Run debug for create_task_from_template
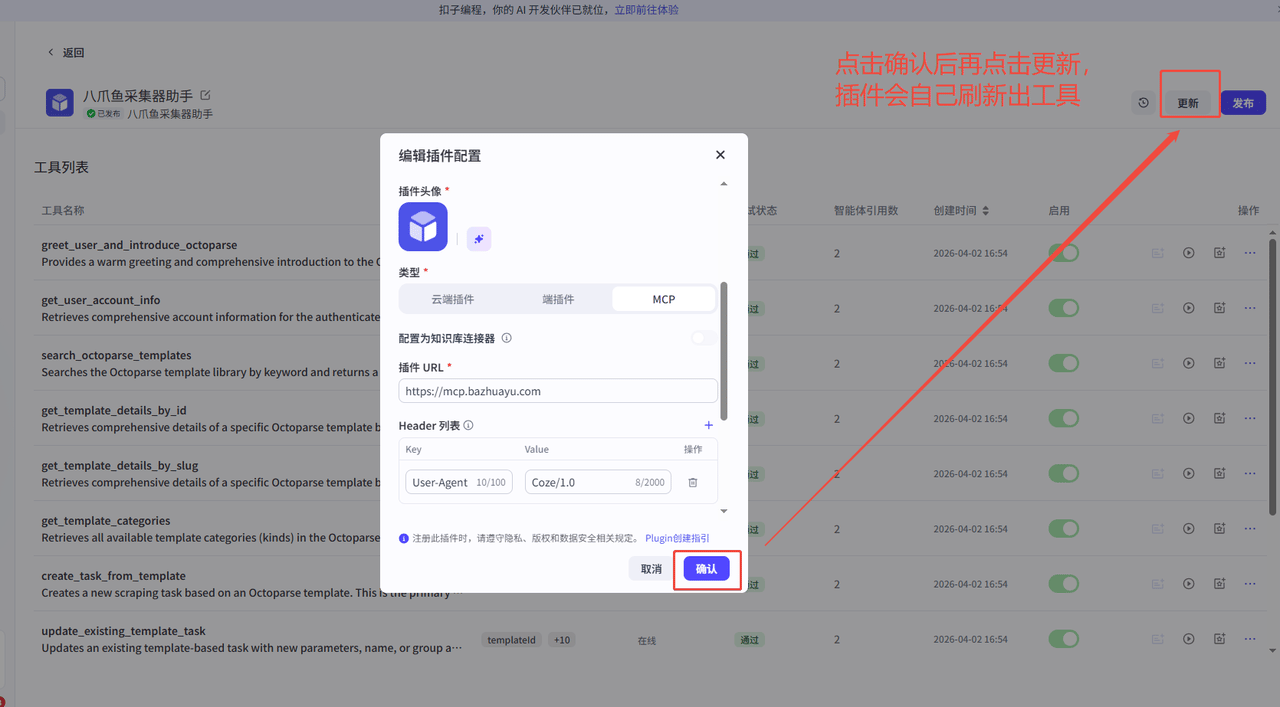 tap(1189, 584)
